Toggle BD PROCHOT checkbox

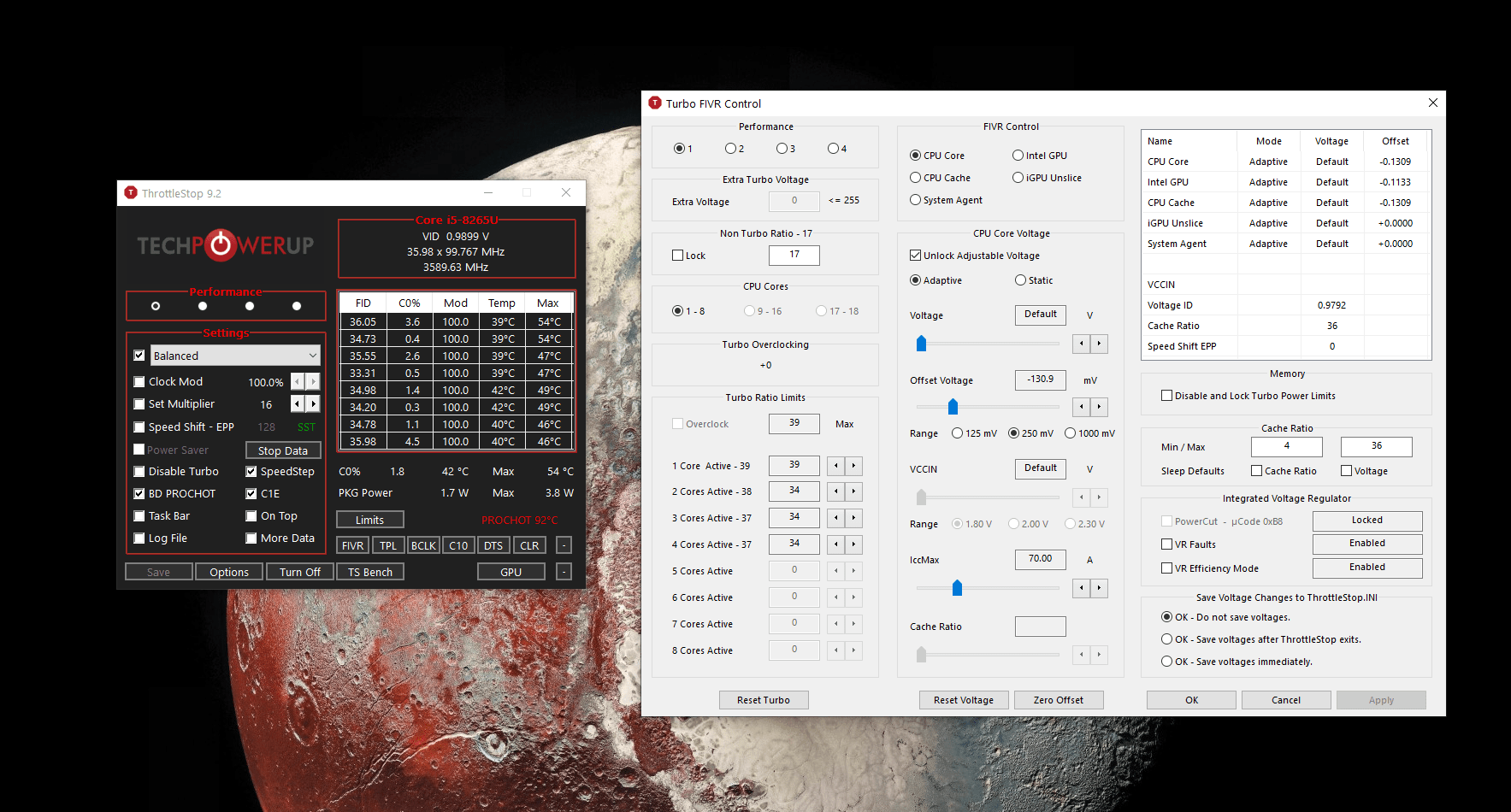139,493
